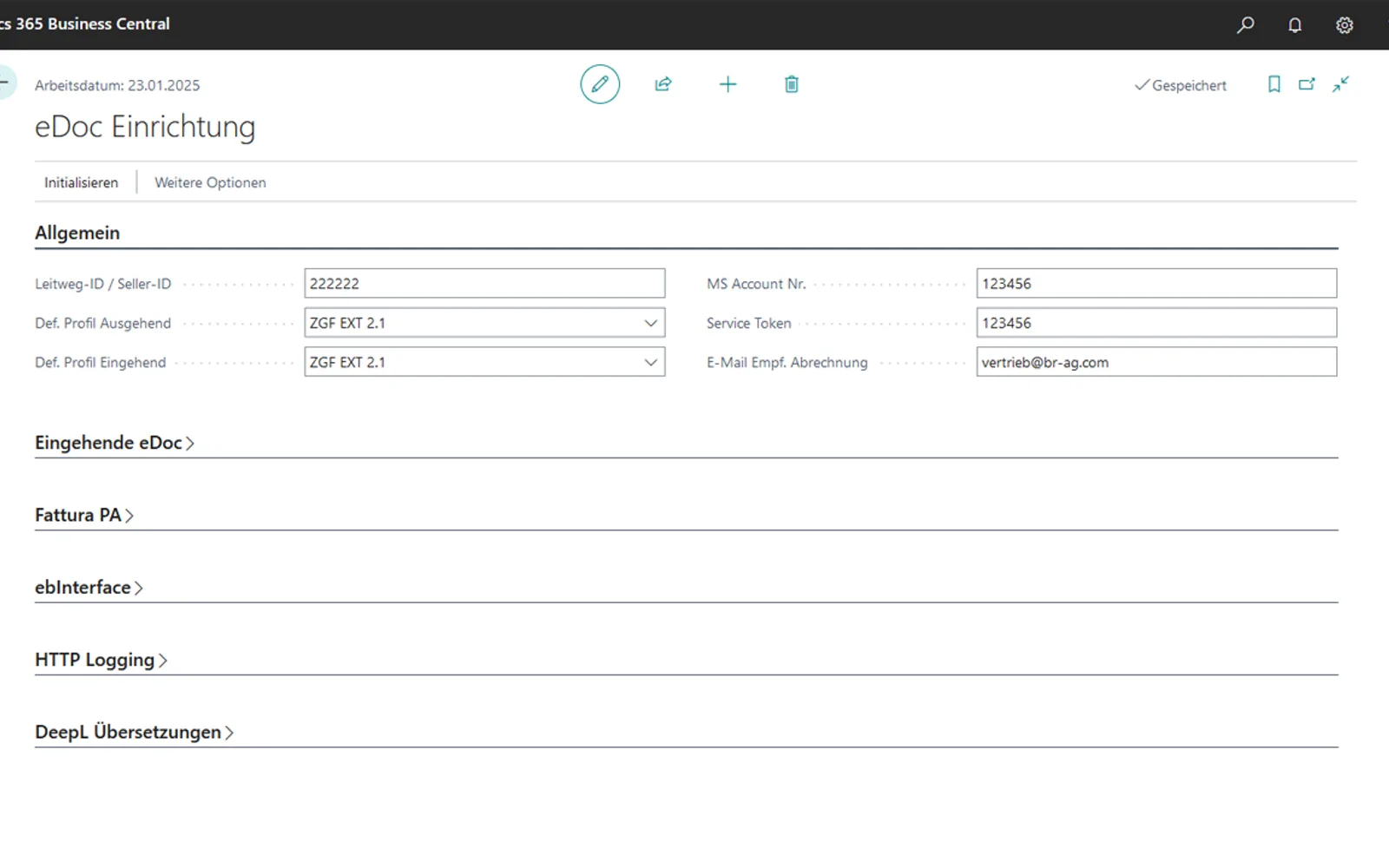
Task: Click the Leitweg-ID / Seller-ID field
Action: [484, 284]
